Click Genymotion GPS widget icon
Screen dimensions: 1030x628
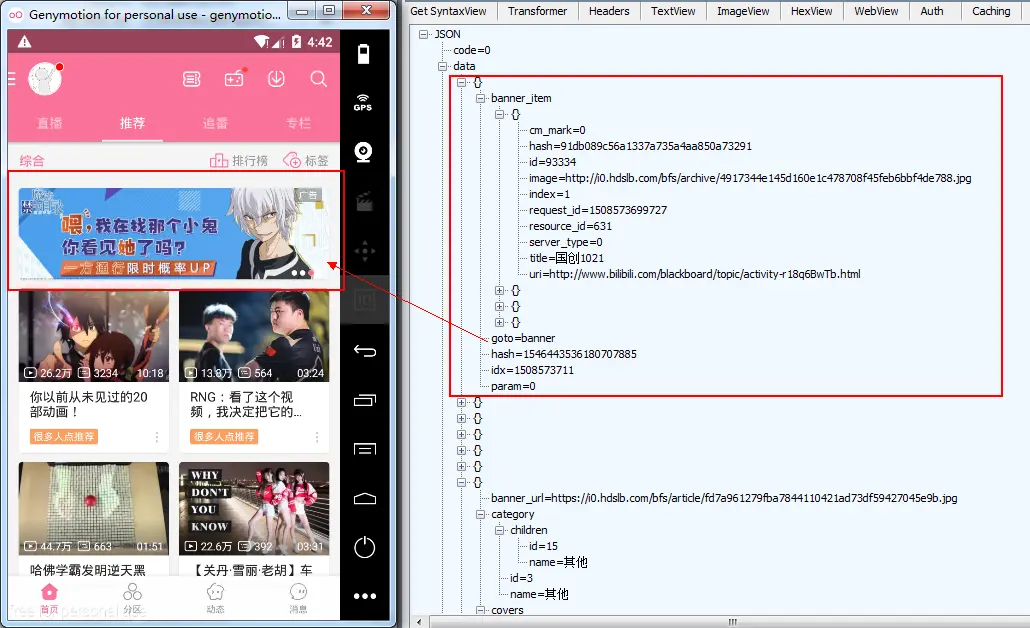(x=363, y=102)
